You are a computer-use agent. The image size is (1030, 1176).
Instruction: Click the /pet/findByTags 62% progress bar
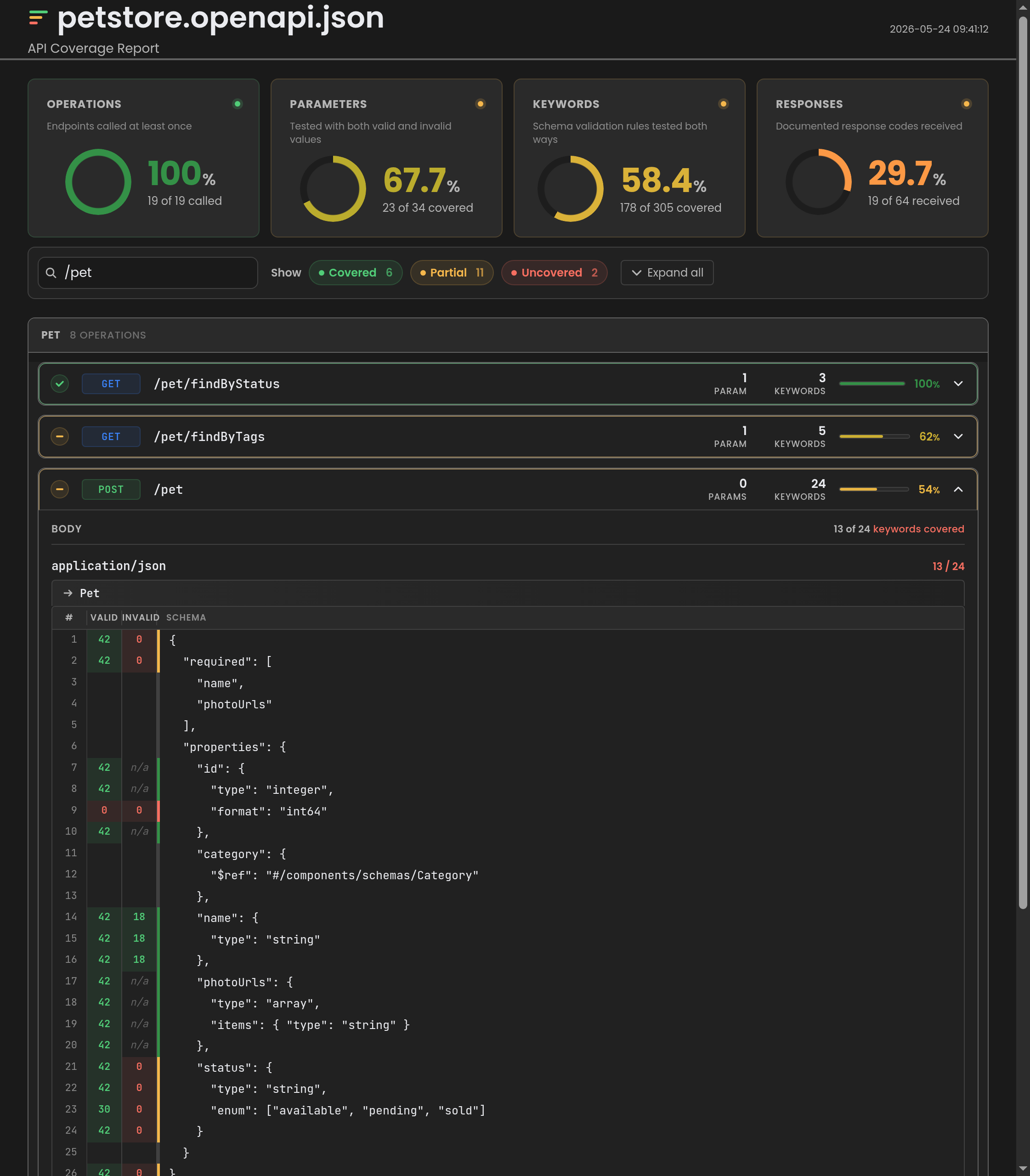point(874,436)
